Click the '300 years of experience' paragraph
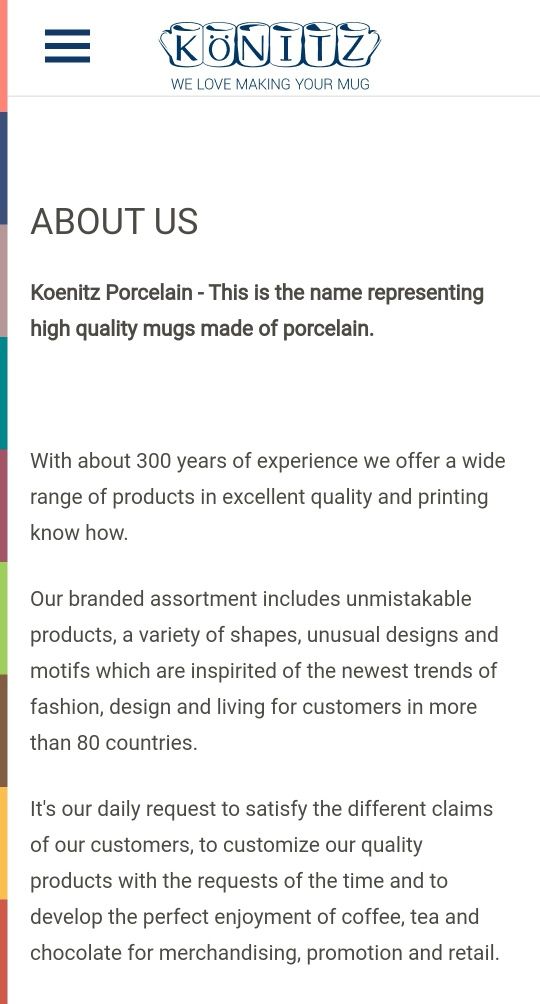The height and width of the screenshot is (1004, 540). [x=268, y=497]
